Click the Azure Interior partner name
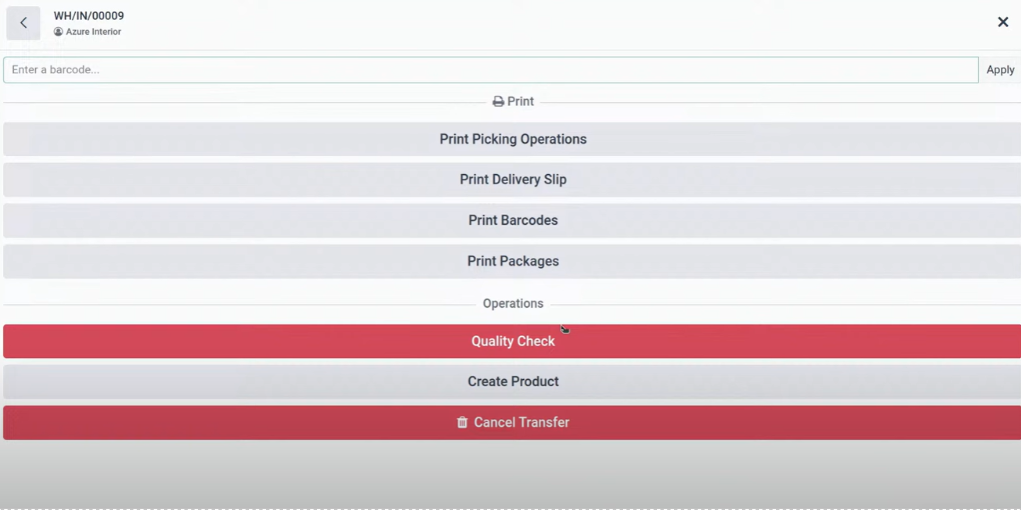 pos(94,32)
